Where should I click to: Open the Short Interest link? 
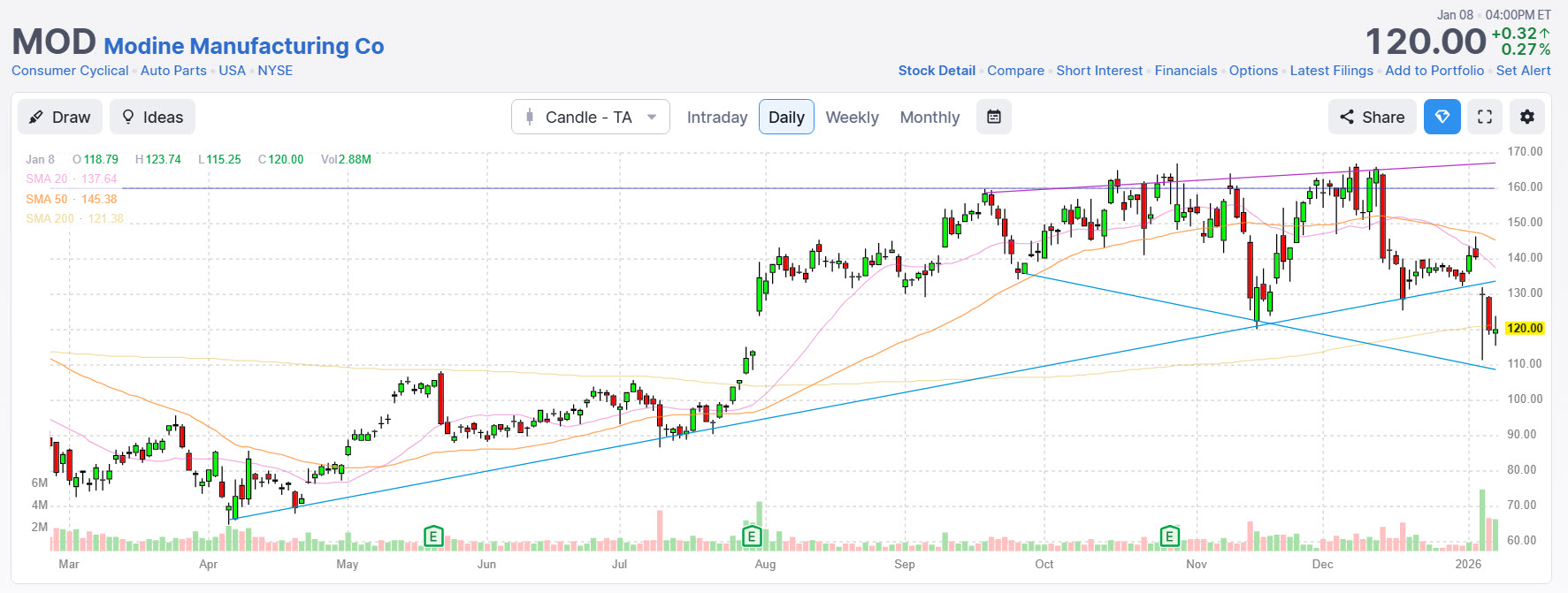pos(1099,71)
